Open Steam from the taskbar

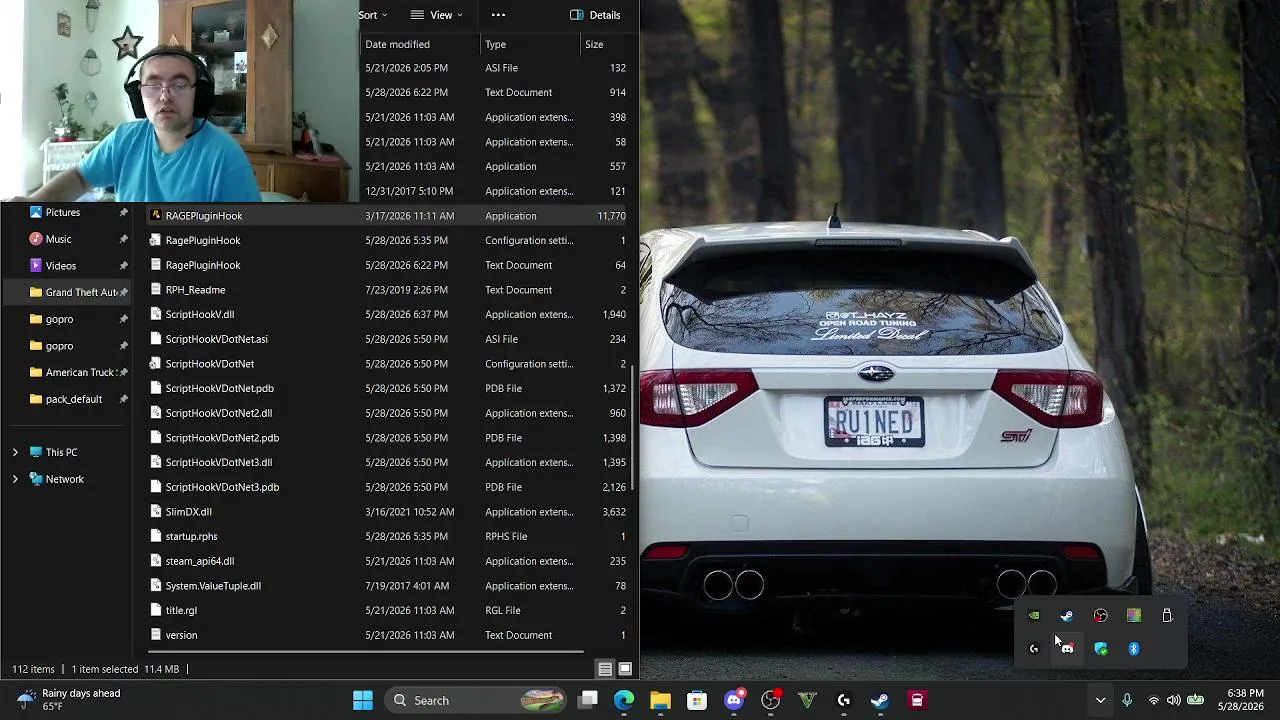(x=880, y=700)
